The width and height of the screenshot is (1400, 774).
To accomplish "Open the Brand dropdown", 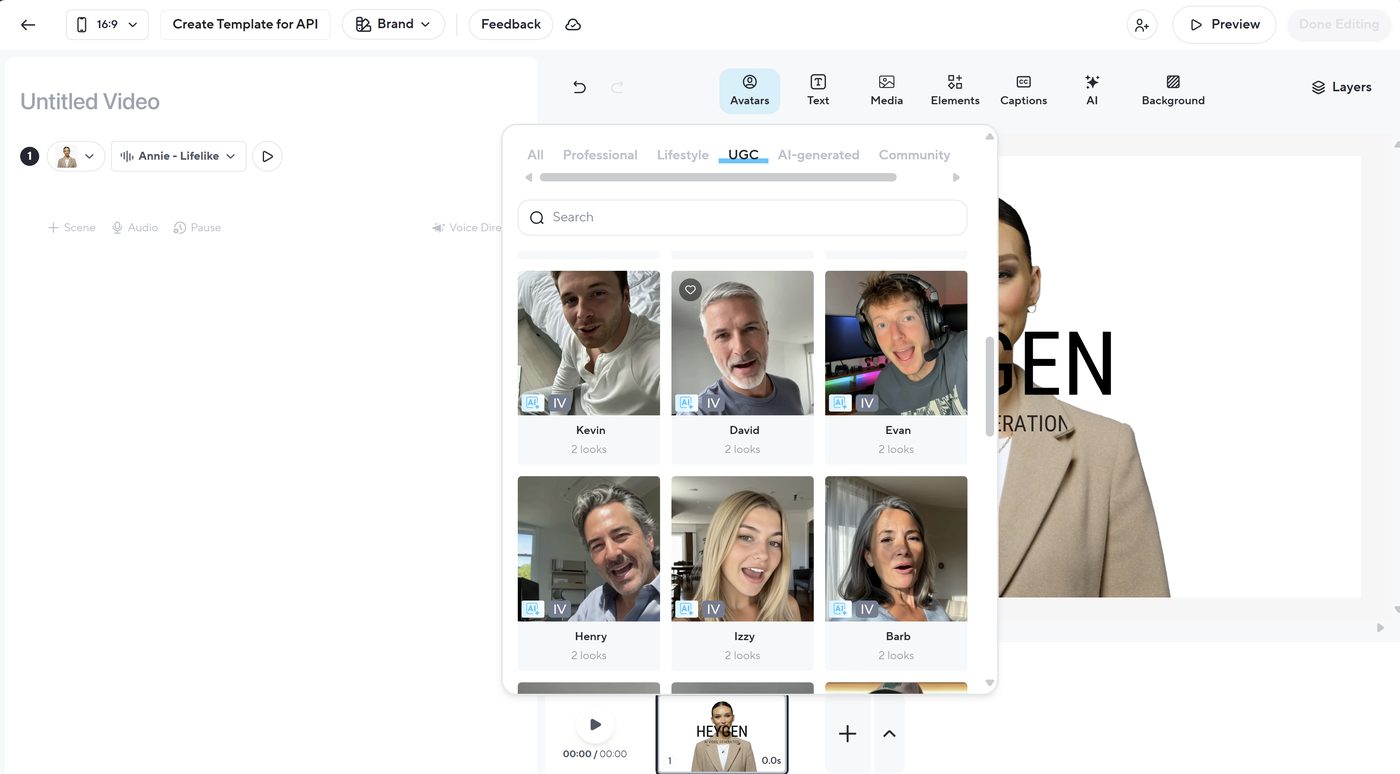I will point(393,23).
